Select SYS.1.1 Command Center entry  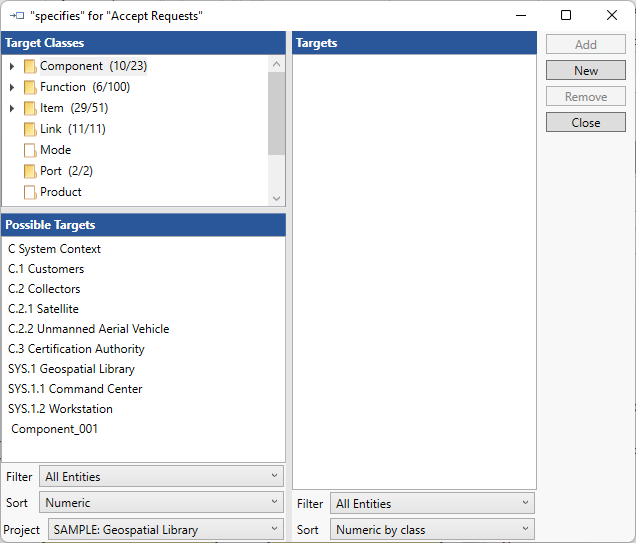(x=75, y=389)
